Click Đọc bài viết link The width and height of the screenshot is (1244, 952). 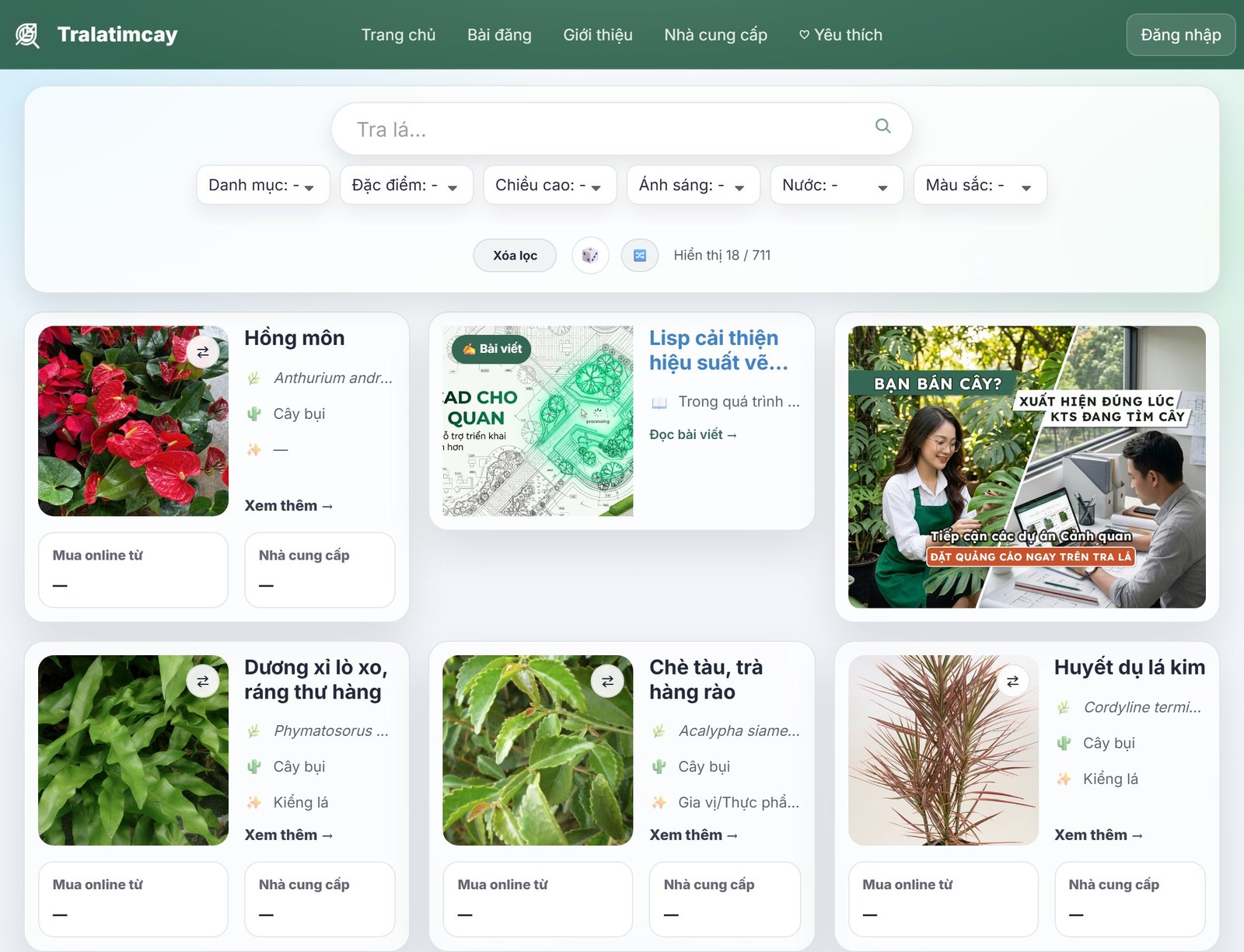693,434
